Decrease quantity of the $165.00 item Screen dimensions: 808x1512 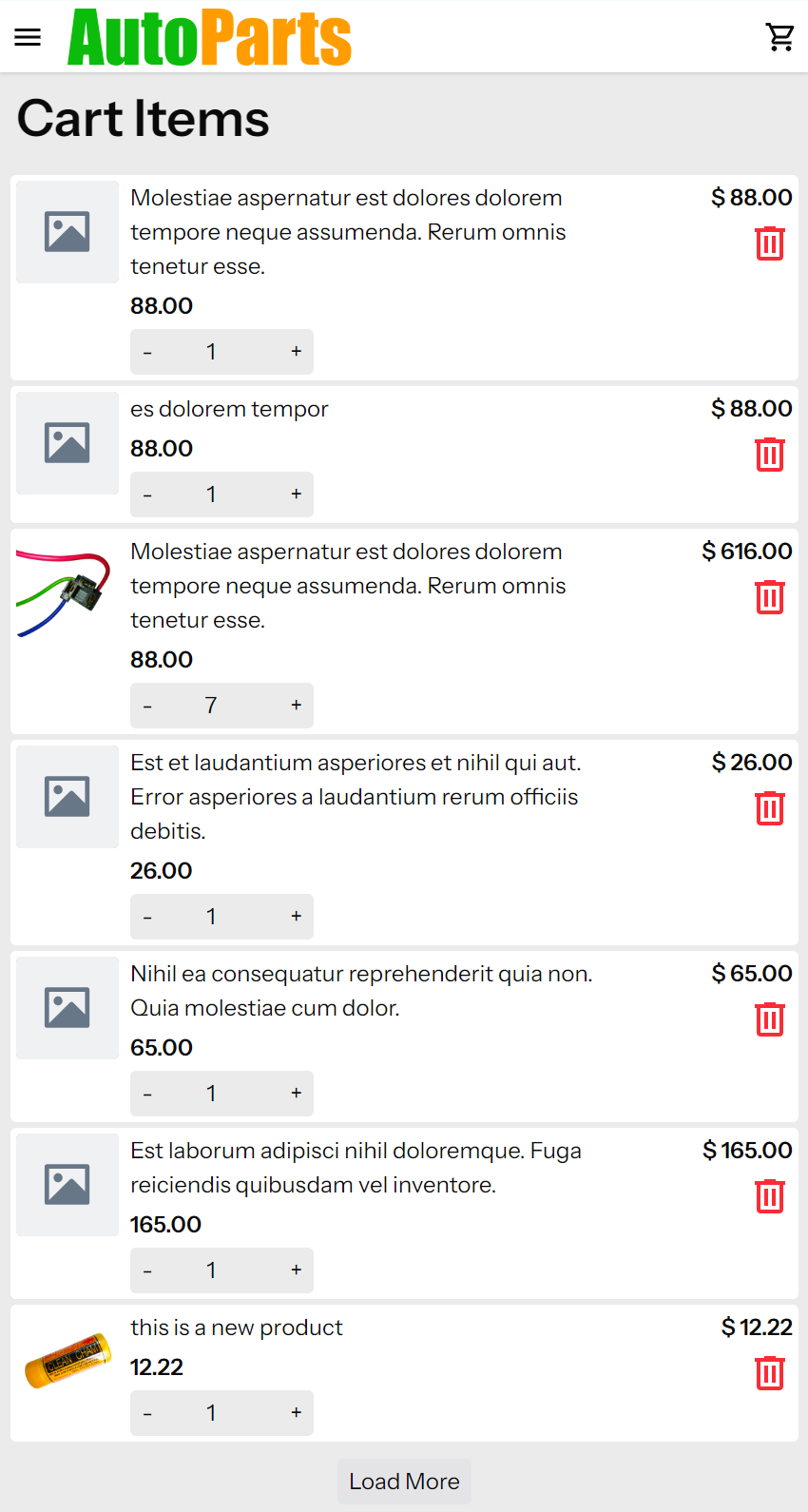[x=147, y=1270]
